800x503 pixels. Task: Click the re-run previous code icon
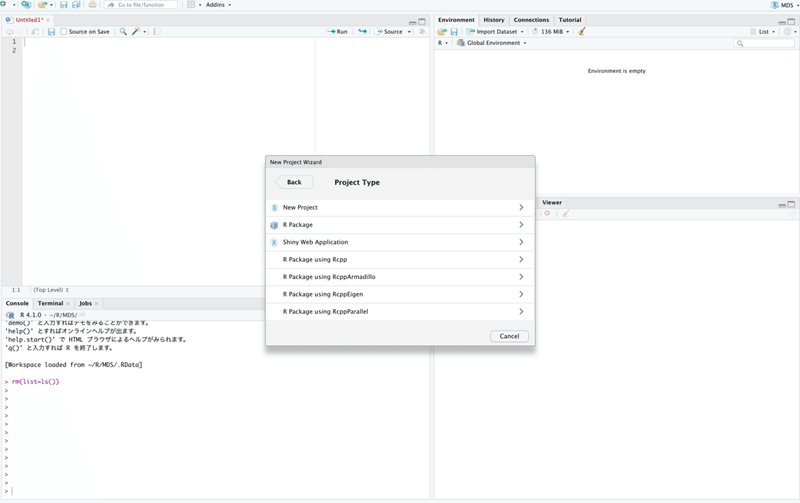(362, 32)
